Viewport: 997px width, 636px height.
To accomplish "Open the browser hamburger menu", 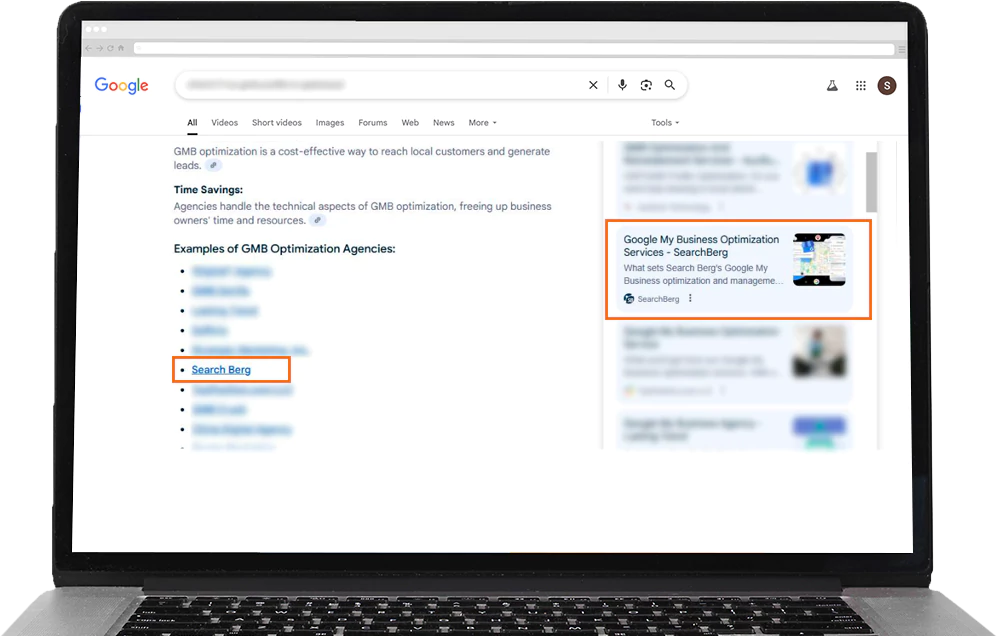I will (x=902, y=48).
